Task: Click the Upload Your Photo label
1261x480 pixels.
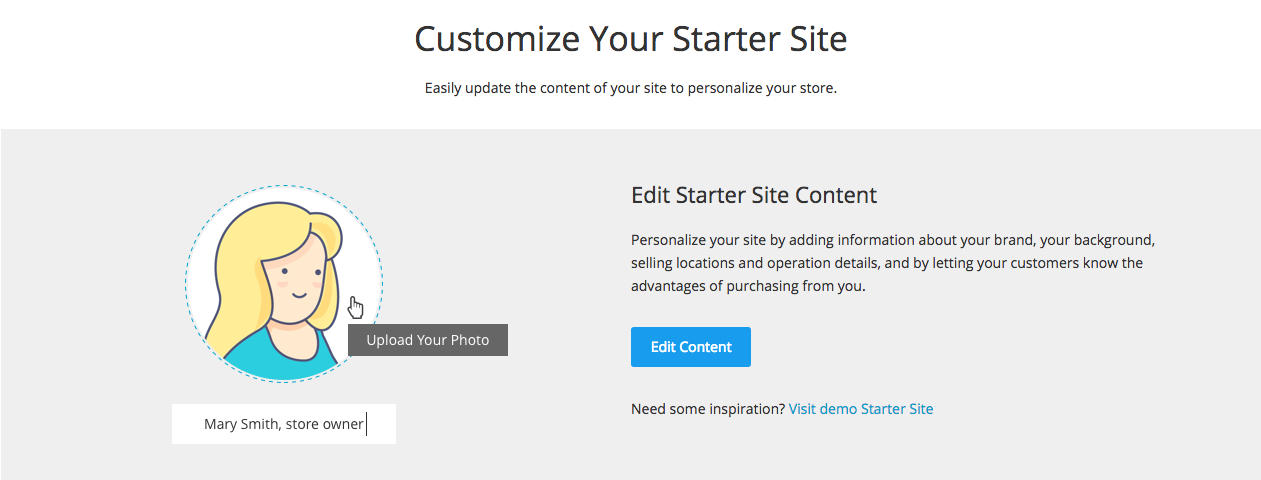Action: coord(428,340)
